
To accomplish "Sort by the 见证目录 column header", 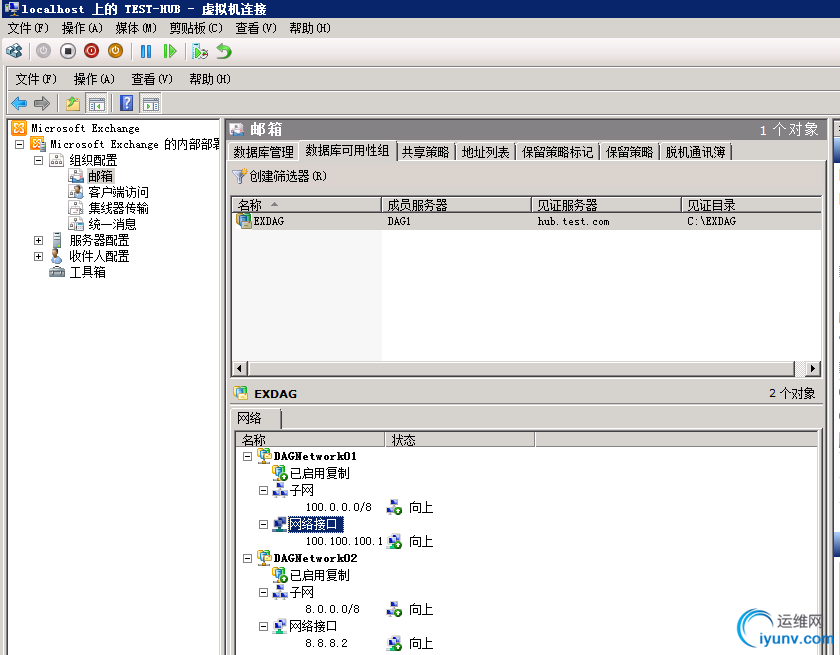I will [751, 205].
